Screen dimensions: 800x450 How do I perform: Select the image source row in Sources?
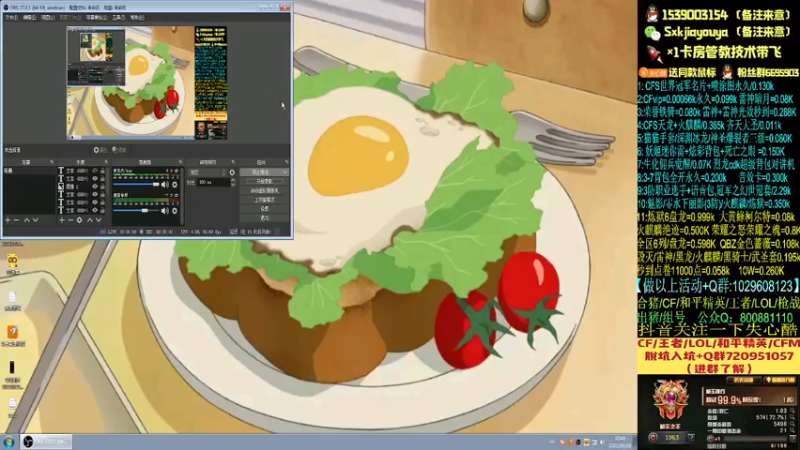click(82, 187)
